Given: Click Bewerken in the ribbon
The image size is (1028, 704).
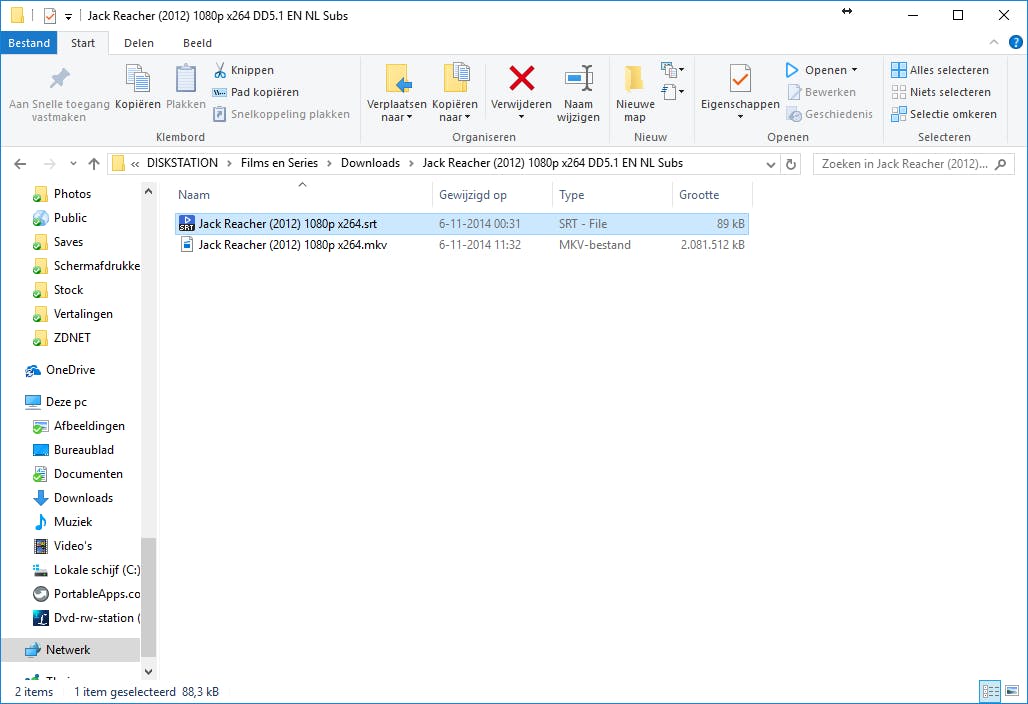Looking at the screenshot, I should tap(821, 92).
